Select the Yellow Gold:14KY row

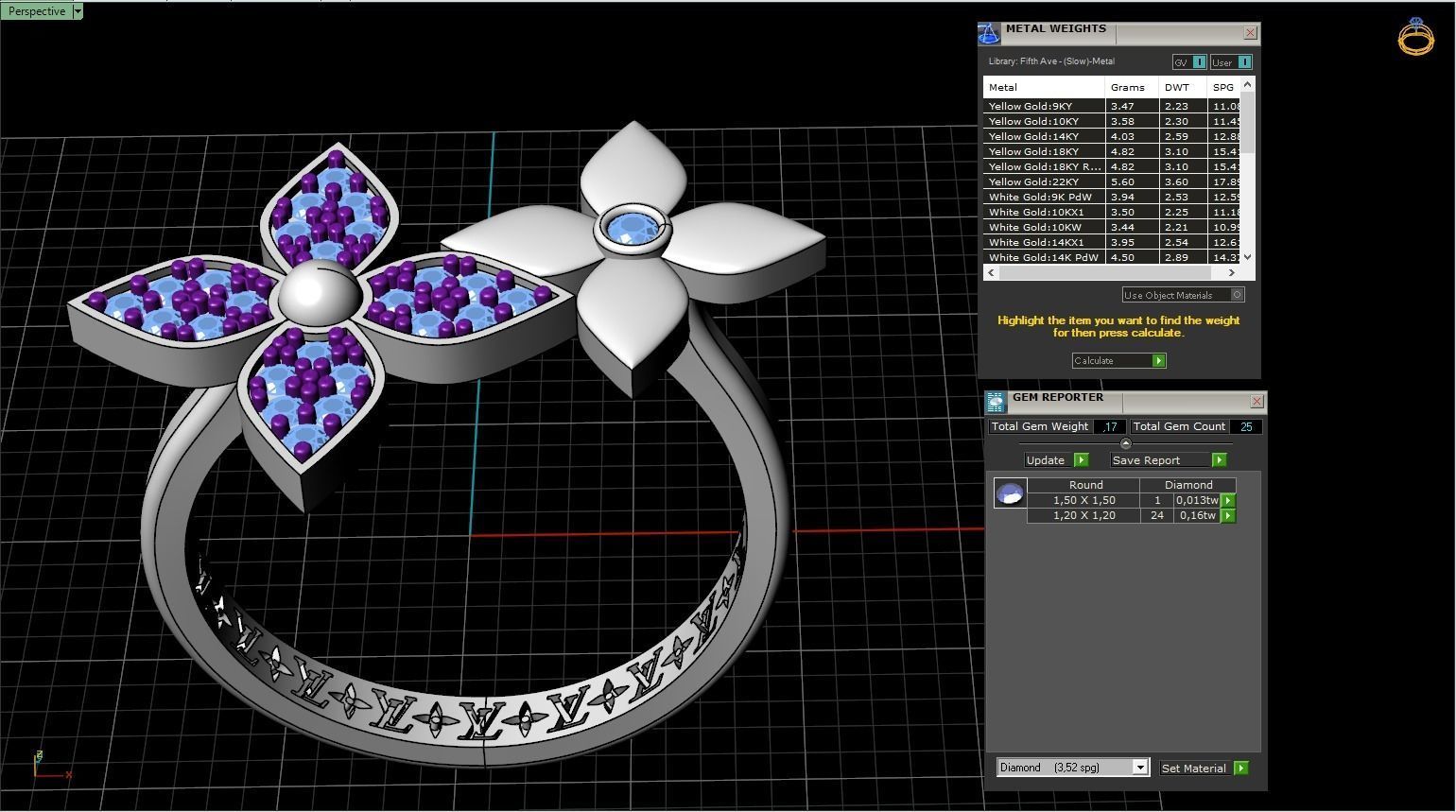click(1112, 136)
